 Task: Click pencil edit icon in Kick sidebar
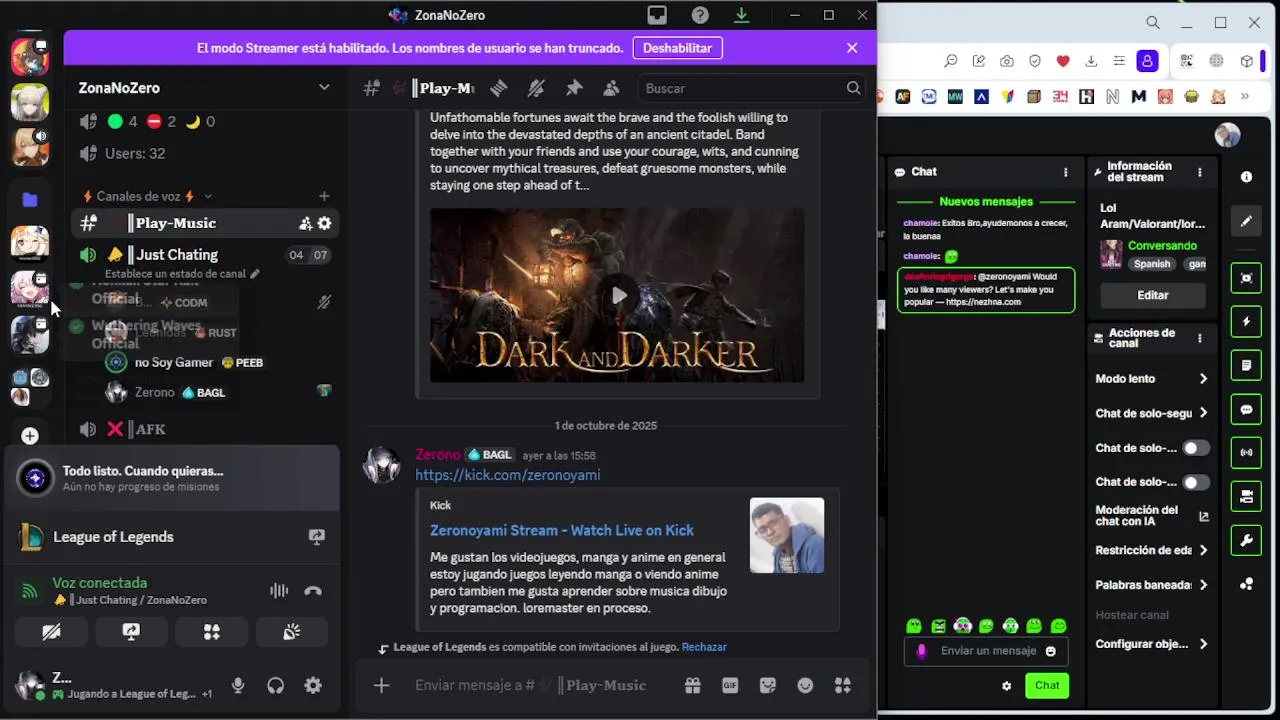1246,221
